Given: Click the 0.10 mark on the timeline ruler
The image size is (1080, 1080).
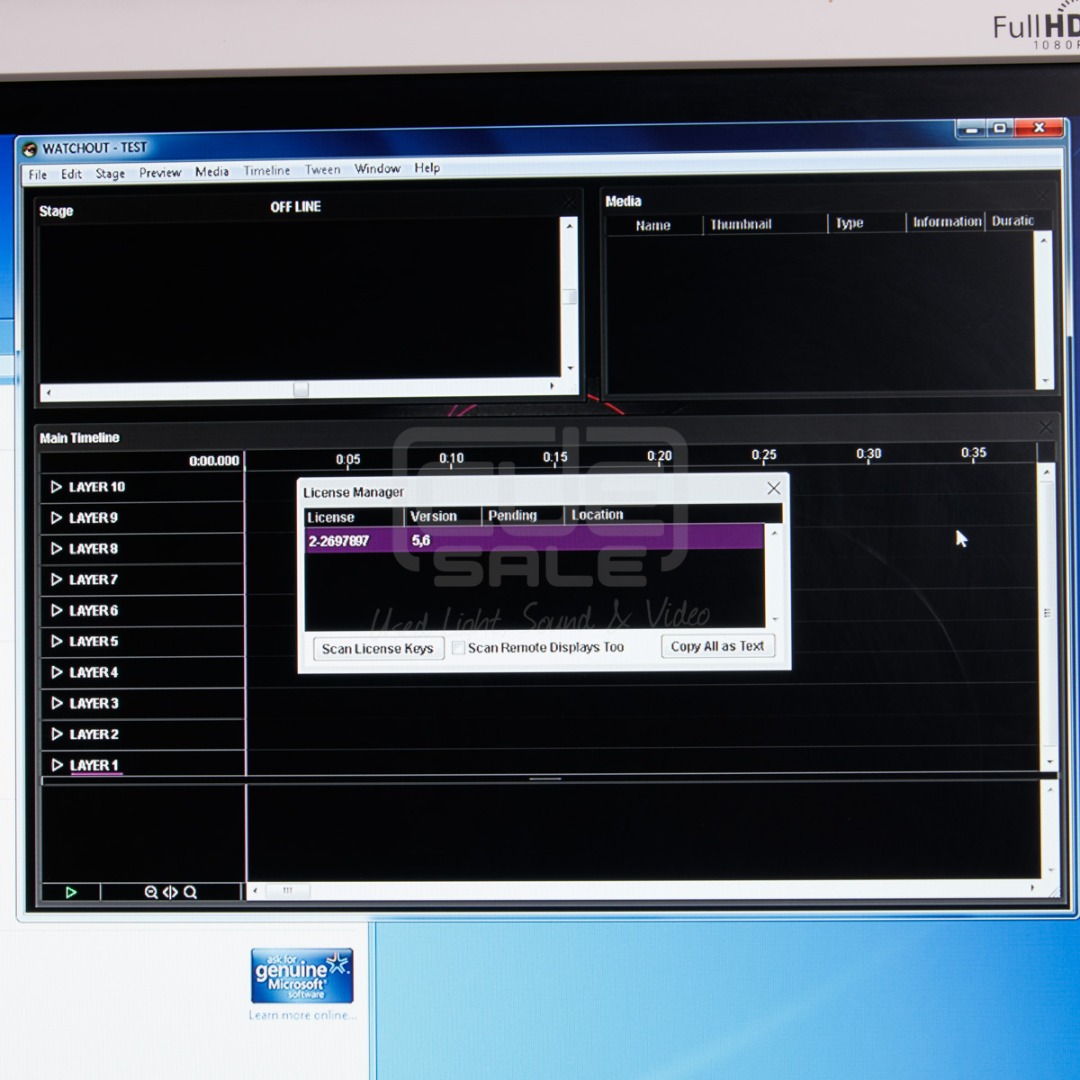Looking at the screenshot, I should click(451, 458).
